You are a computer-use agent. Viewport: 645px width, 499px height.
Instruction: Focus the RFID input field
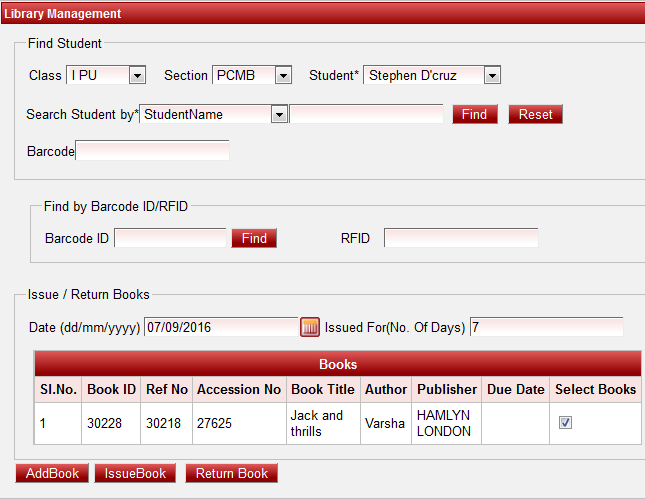461,238
